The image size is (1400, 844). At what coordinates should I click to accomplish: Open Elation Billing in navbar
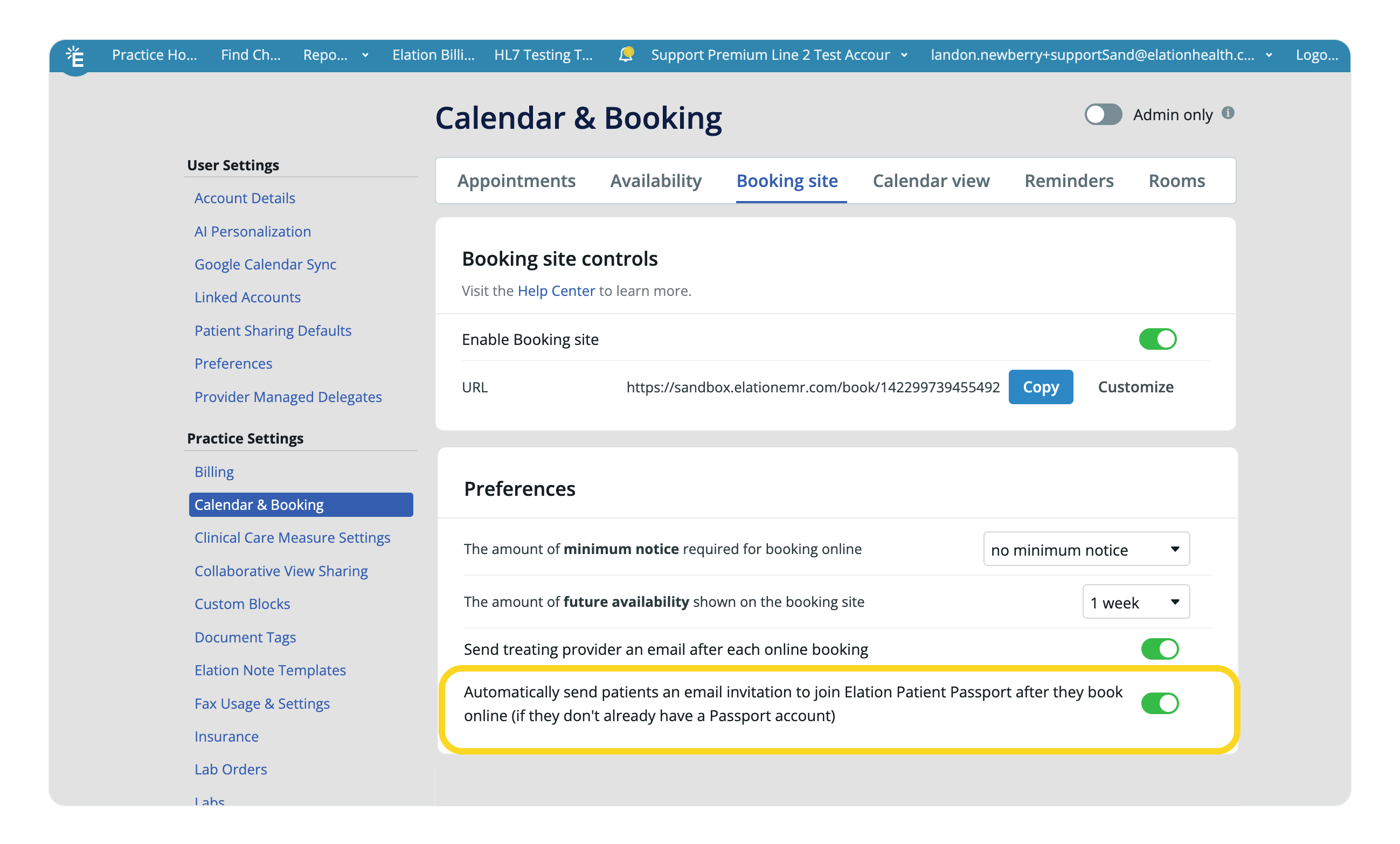pos(433,55)
